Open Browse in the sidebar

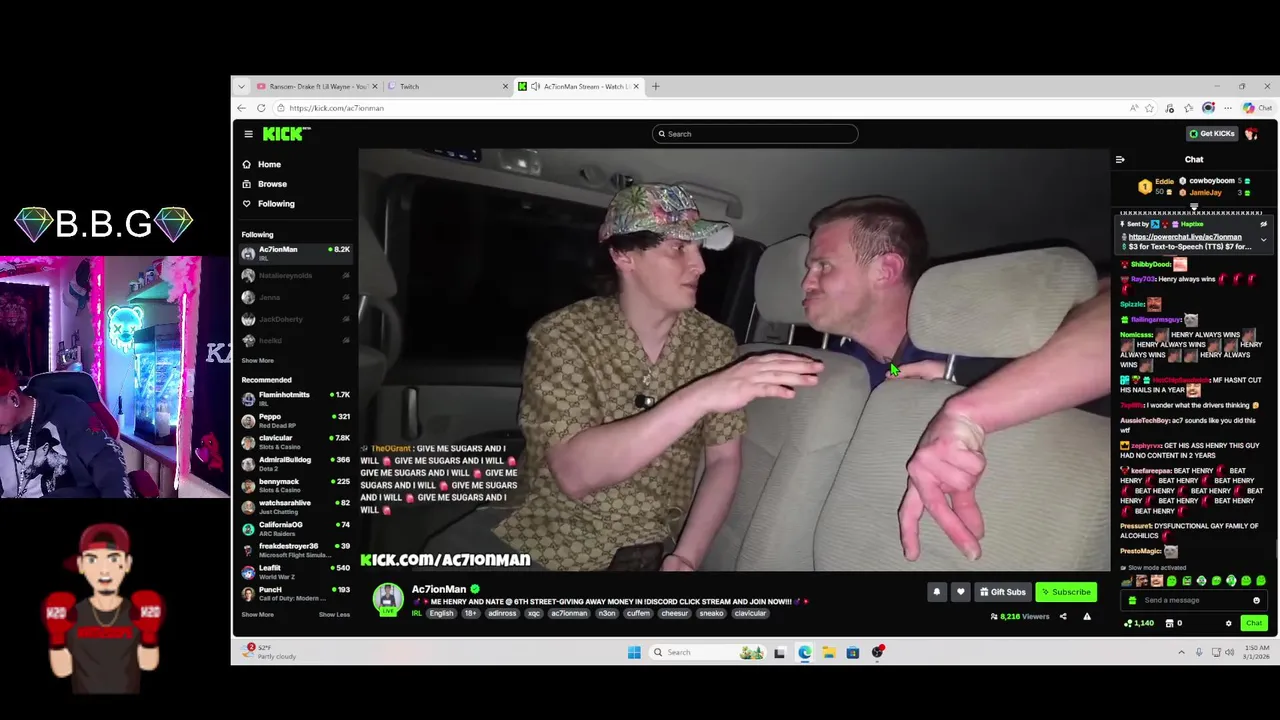265,184
